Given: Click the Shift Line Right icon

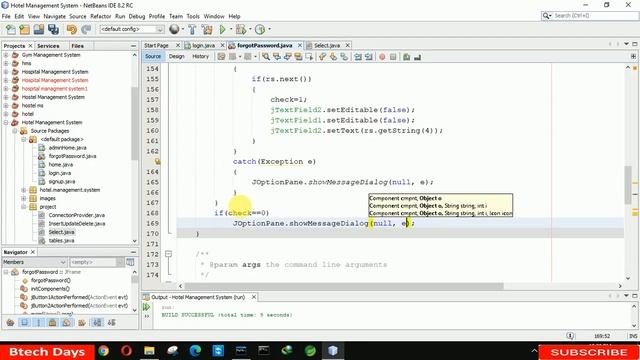Looking at the screenshot, I should pyautogui.click(x=369, y=57).
